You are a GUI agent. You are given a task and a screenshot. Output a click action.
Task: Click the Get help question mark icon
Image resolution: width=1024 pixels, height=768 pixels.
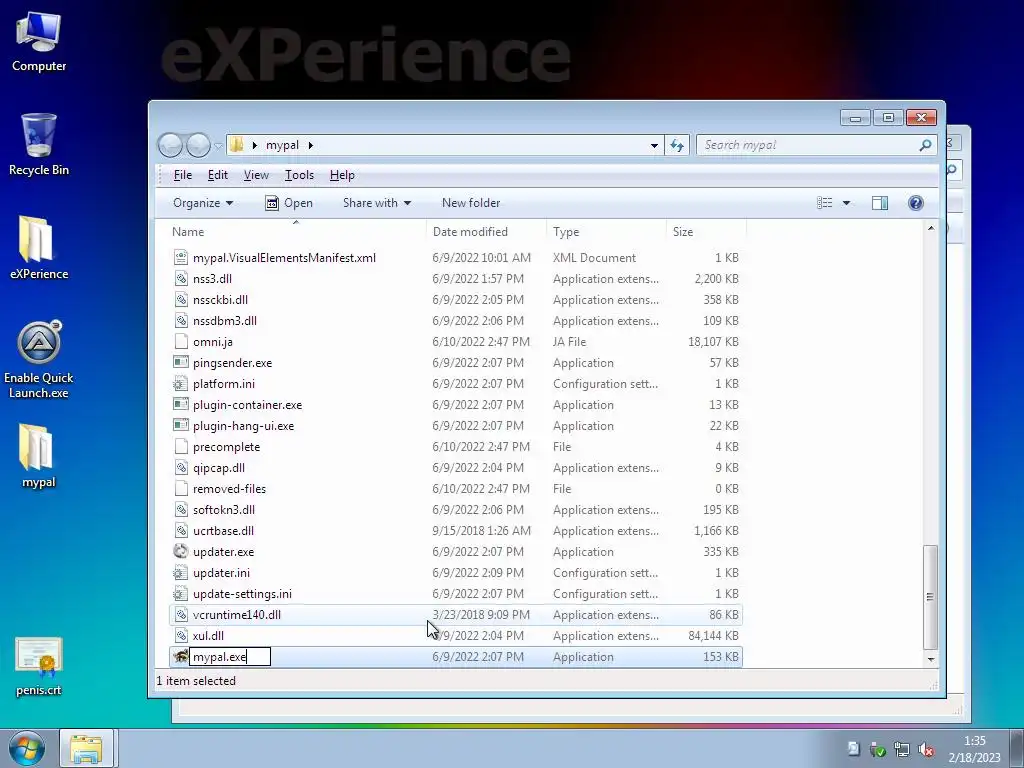pyautogui.click(x=916, y=203)
